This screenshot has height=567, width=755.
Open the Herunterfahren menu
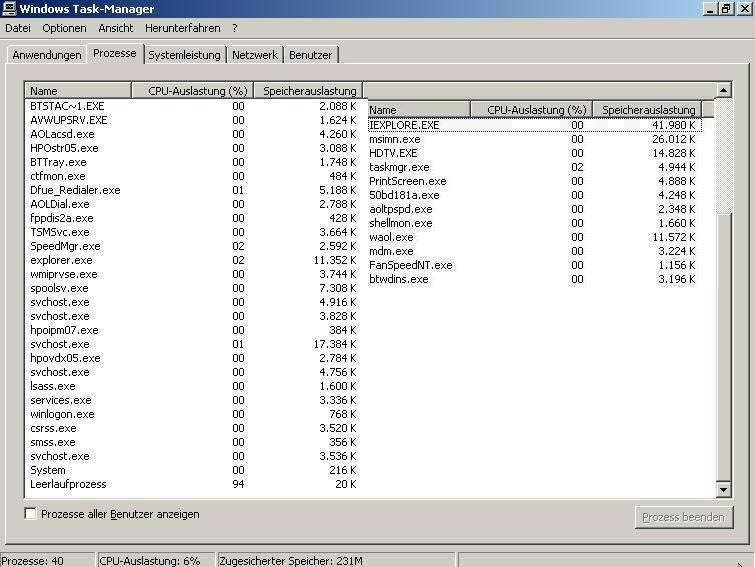pyautogui.click(x=182, y=28)
